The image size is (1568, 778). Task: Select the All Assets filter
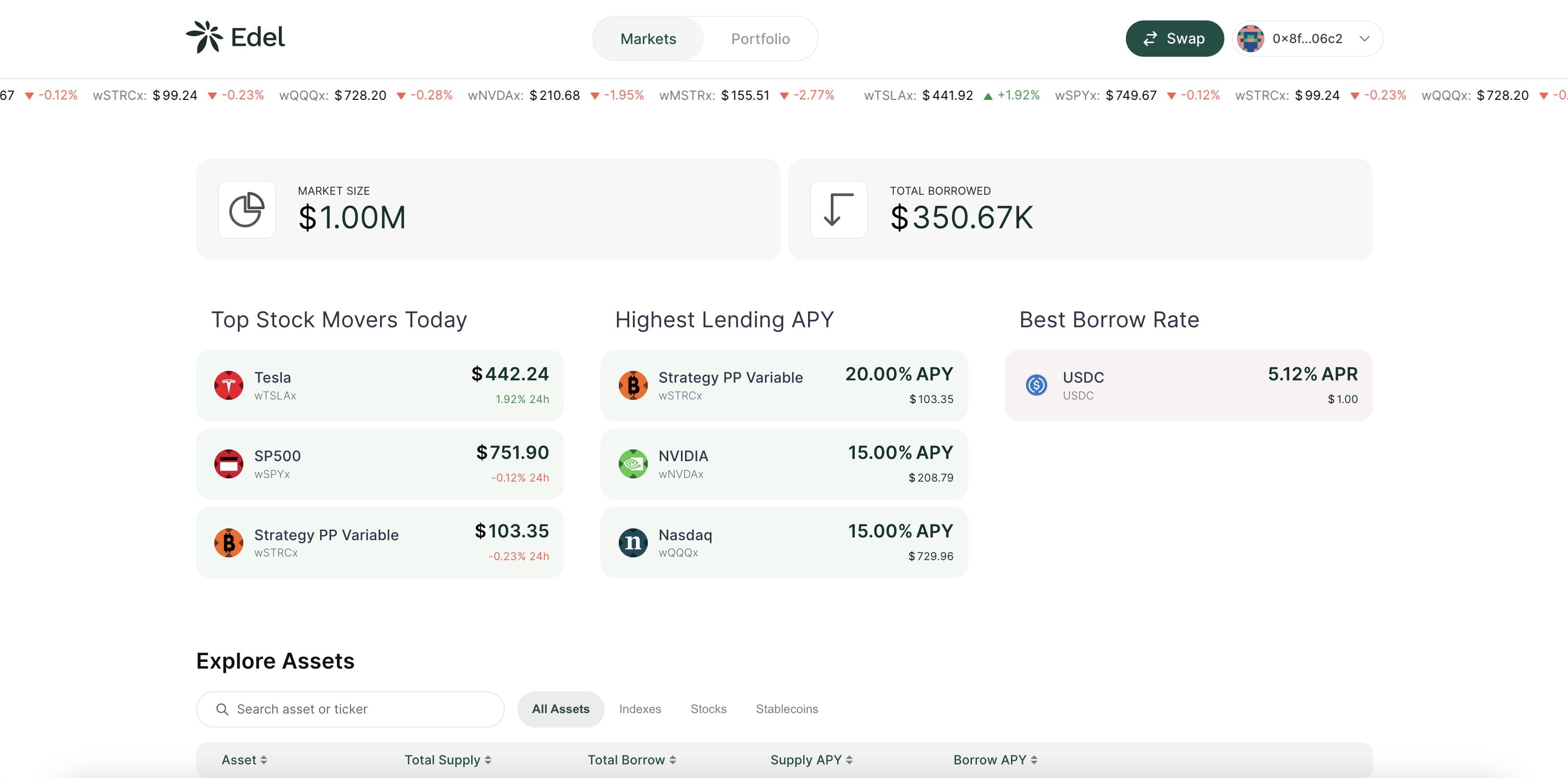[x=561, y=709]
